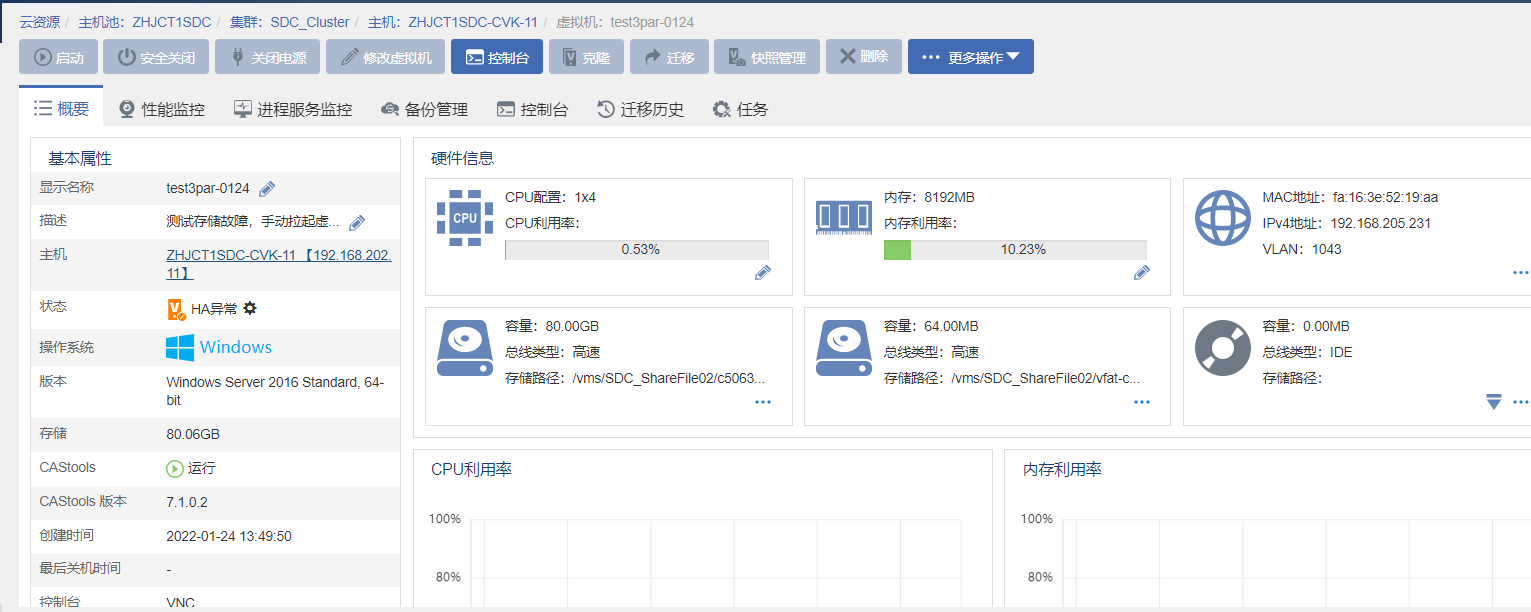This screenshot has width=1531, height=612.
Task: Select MAC address fa:16:3e:52:19:aa
Action: click(1384, 197)
